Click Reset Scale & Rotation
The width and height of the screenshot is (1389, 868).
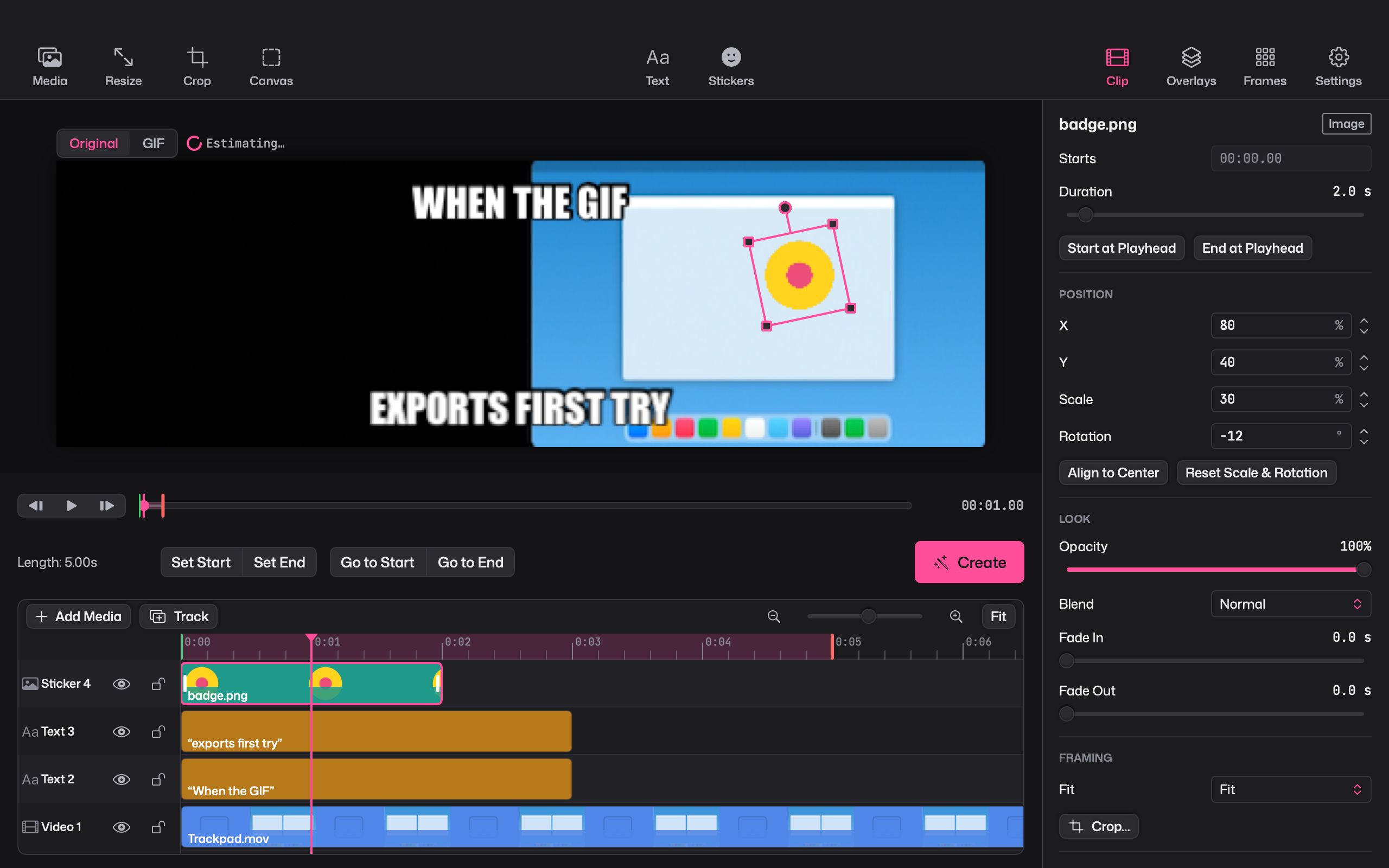point(1256,473)
